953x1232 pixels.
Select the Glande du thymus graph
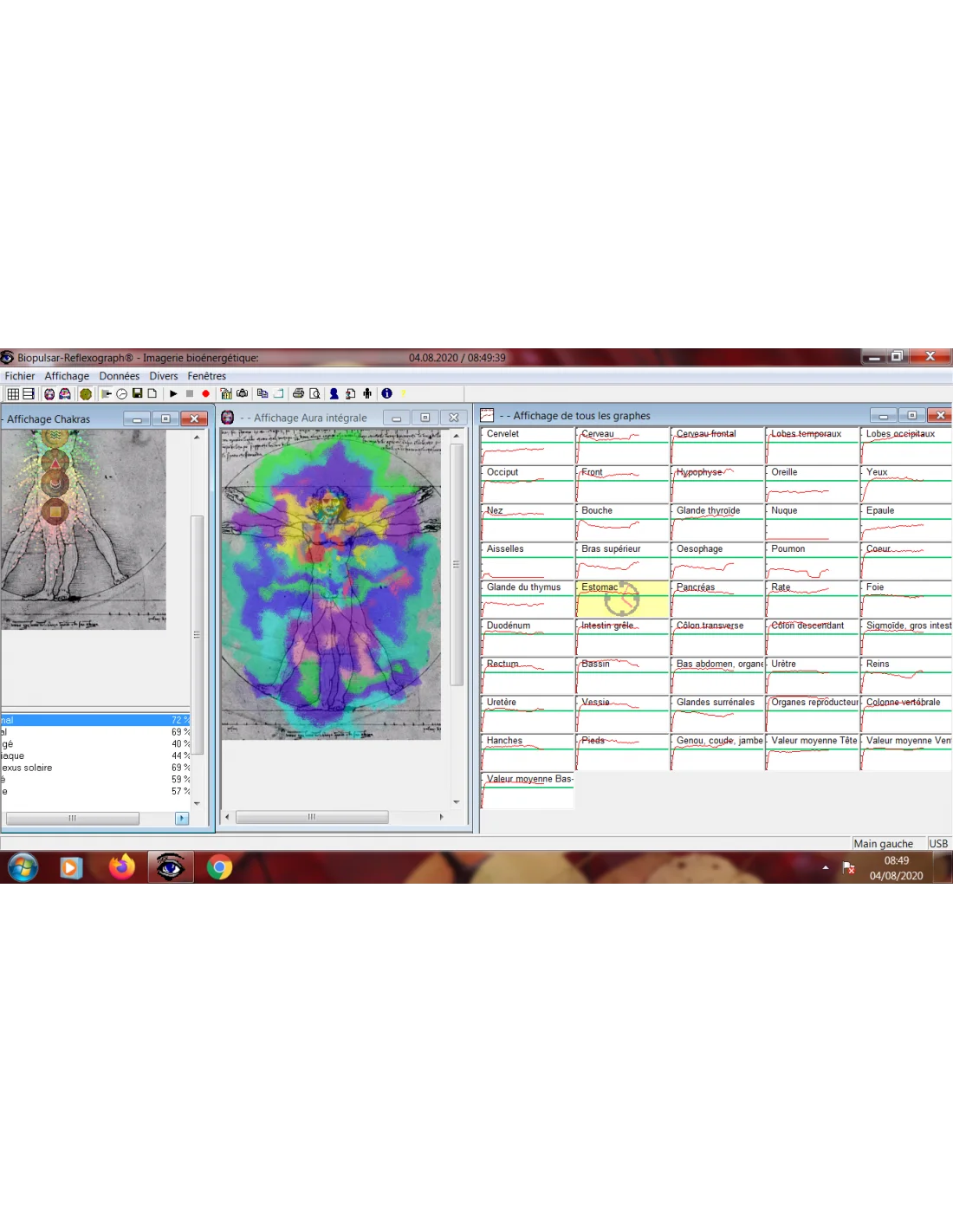(x=528, y=599)
